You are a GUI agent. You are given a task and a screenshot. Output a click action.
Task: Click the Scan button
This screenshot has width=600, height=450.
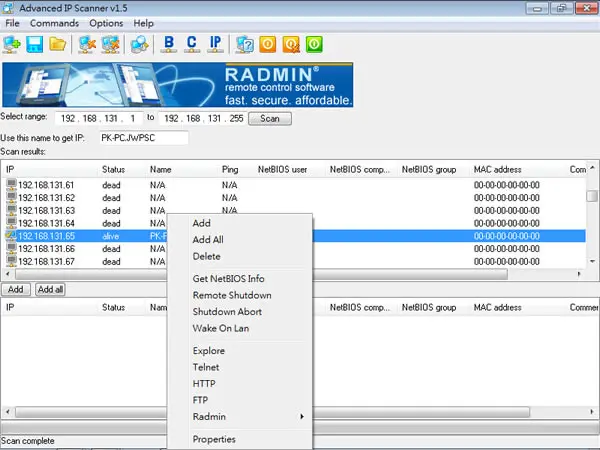pos(270,119)
